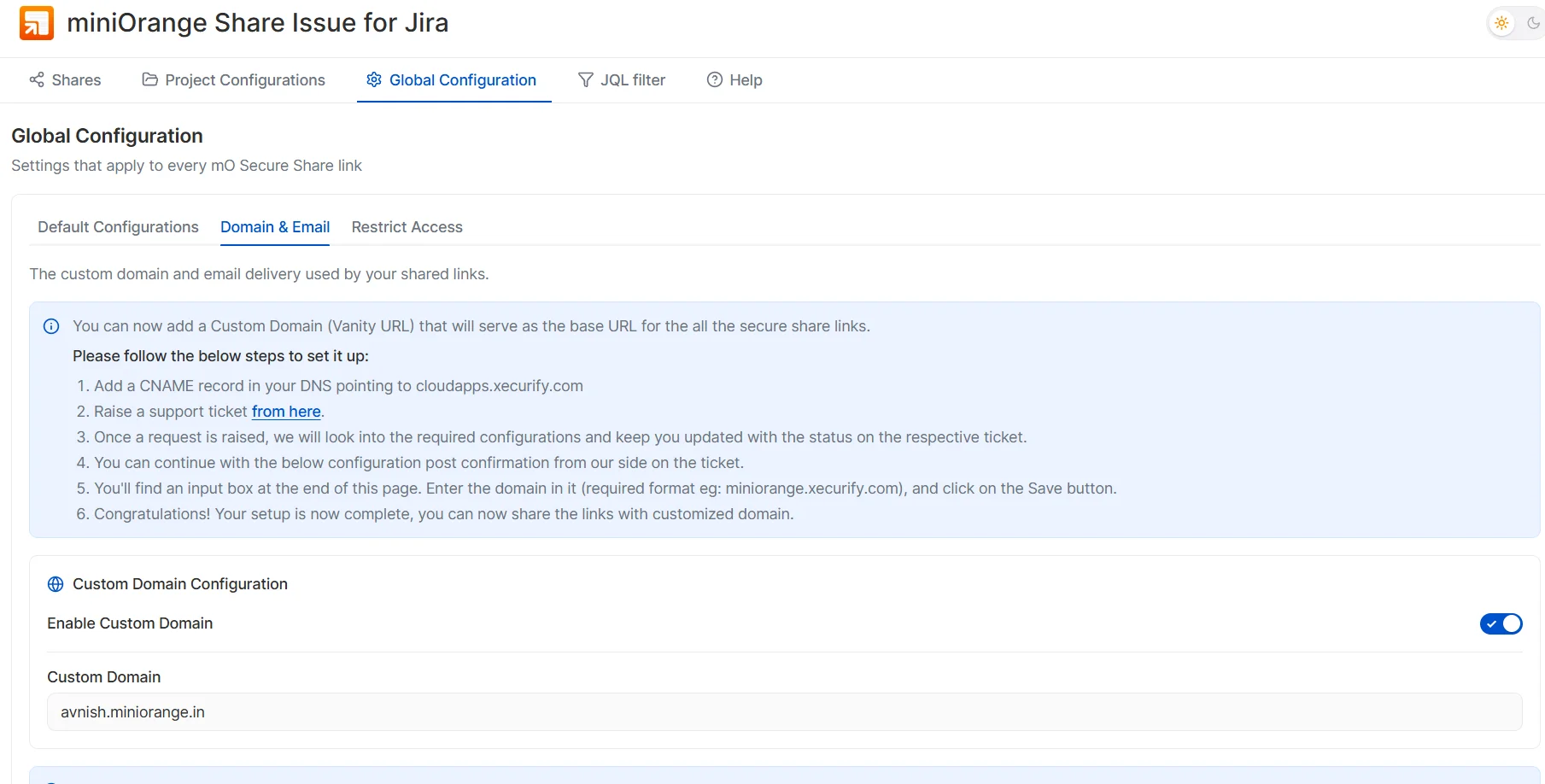Click the 'miniOrange Share Issue for Jira' title

[258, 23]
